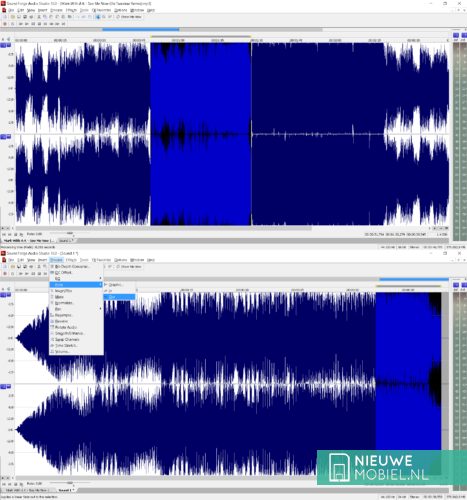Click Paste icon in top window toolbar
Image resolution: width=467 pixels, height=500 pixels.
[x=51, y=17]
